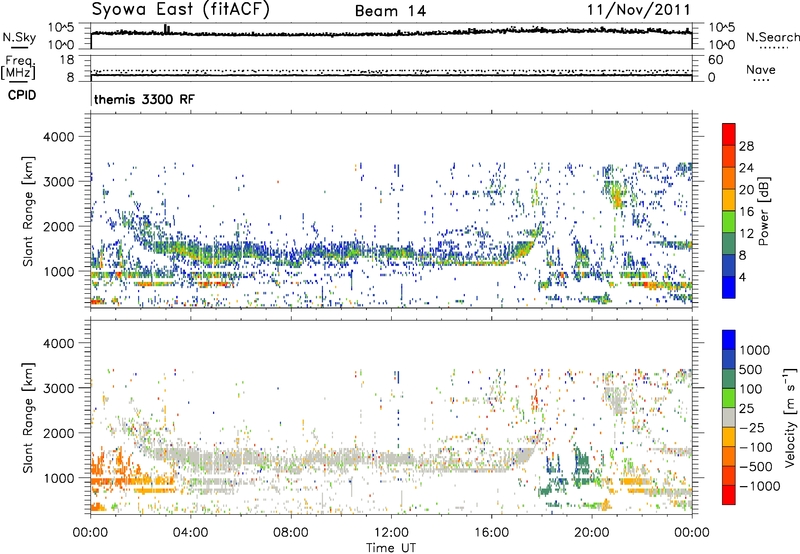
Task: Click the "N.Sky" legend label
Action: coord(19,37)
